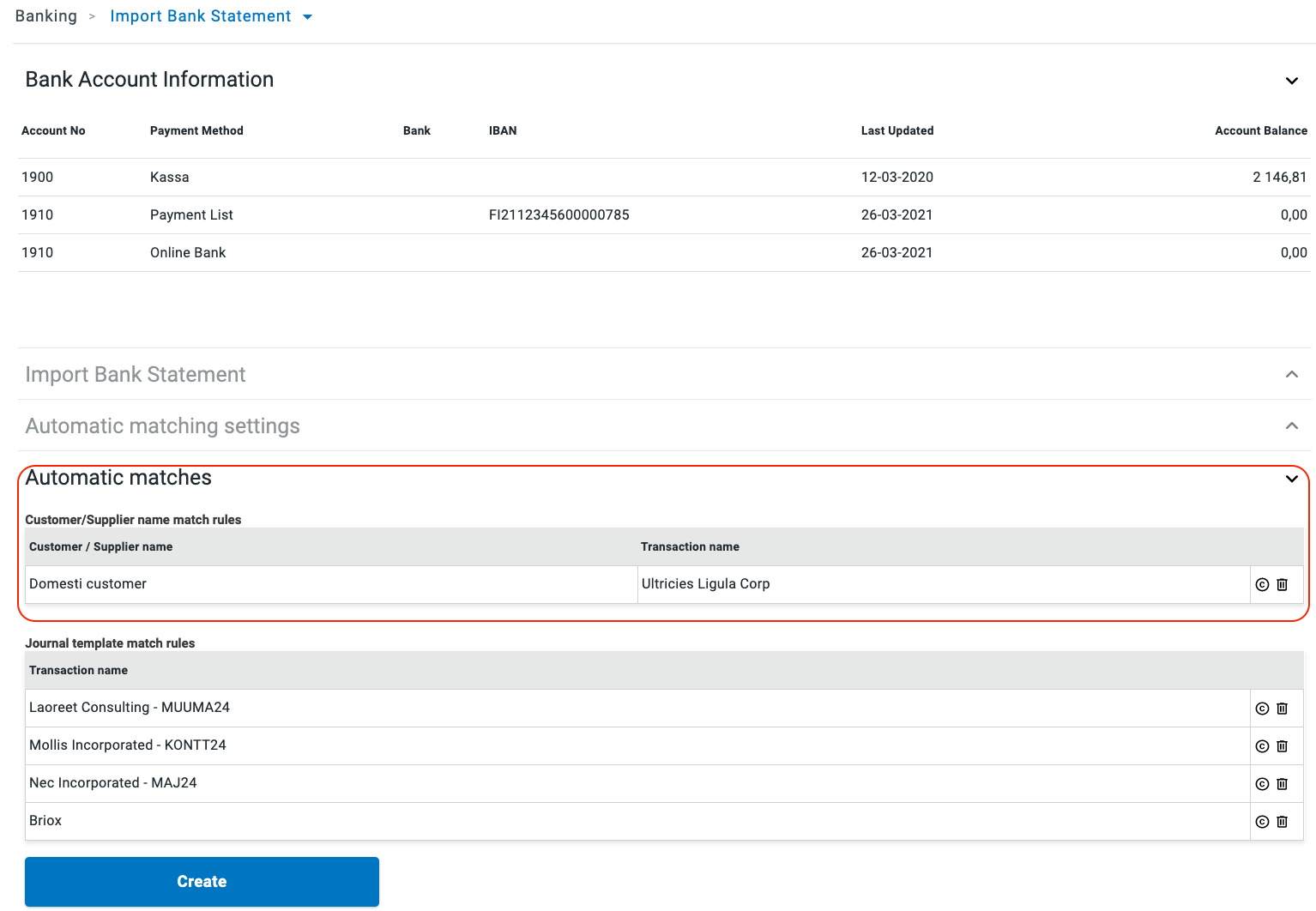The width and height of the screenshot is (1316, 911).
Task: Delete the Nec Incorporated - MAJ24 rule
Action: (x=1282, y=784)
